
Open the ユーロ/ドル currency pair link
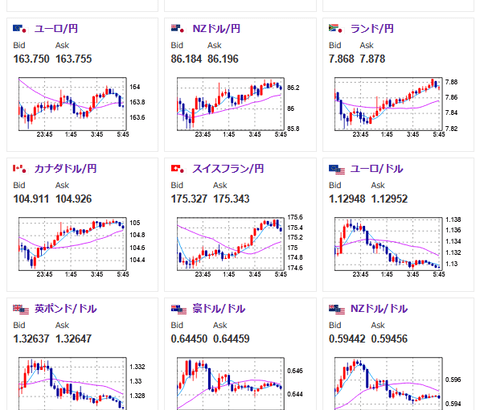pos(377,169)
